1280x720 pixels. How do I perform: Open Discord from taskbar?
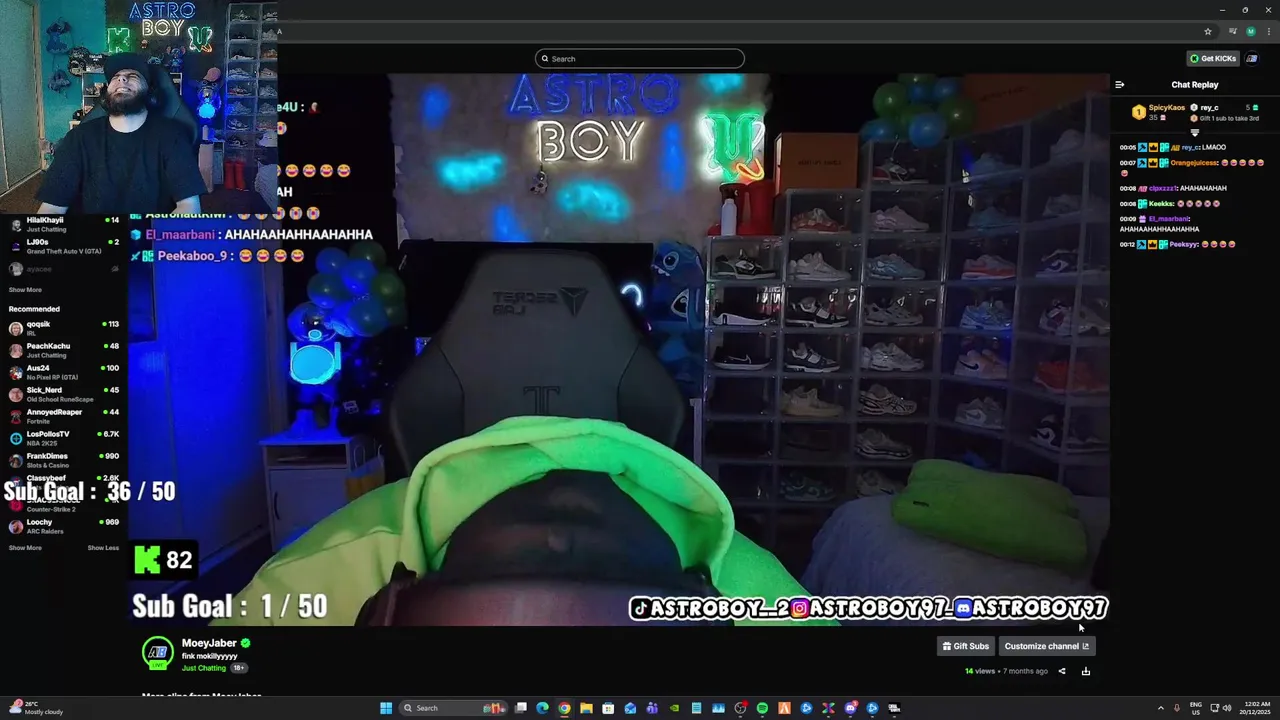(850, 708)
